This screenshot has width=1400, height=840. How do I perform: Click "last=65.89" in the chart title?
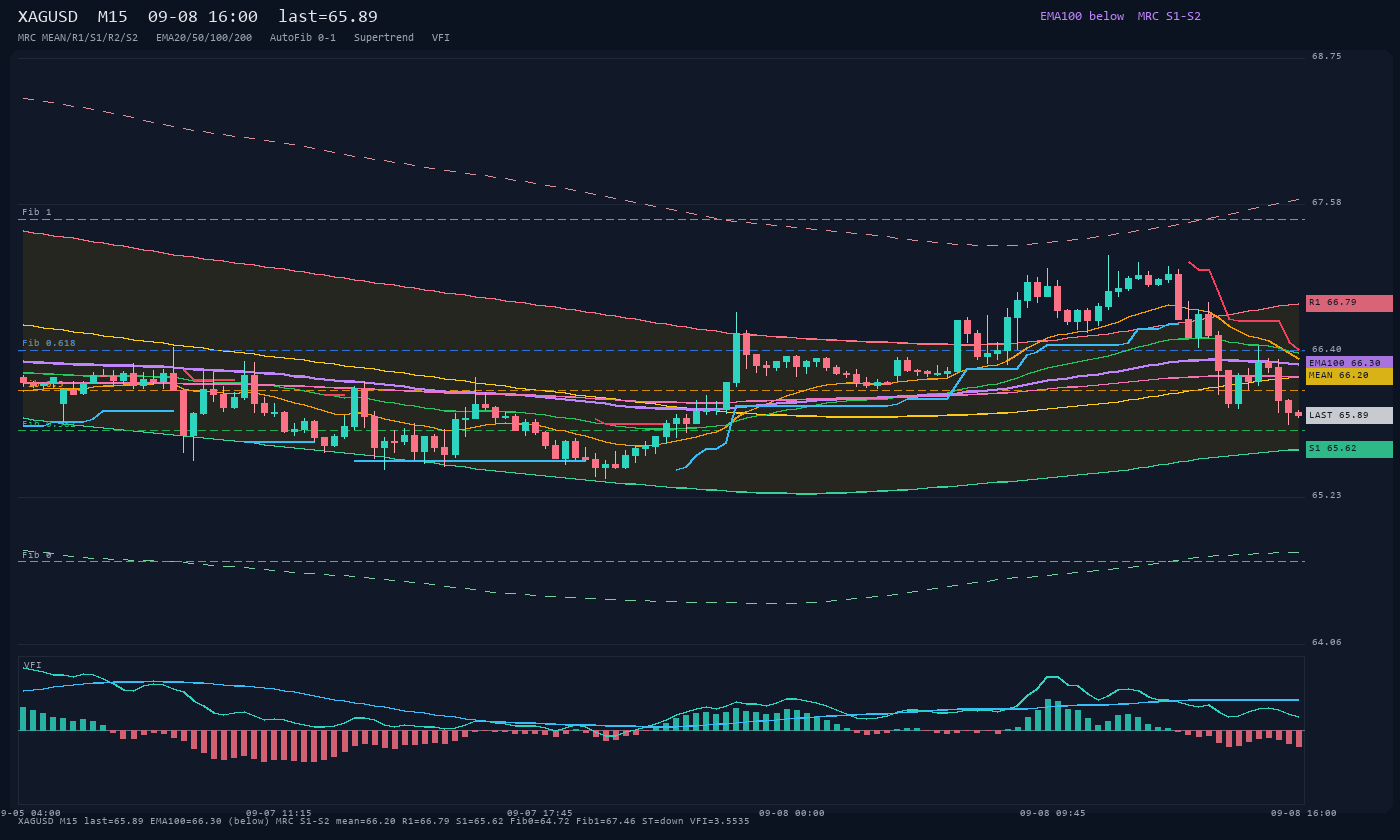[x=328, y=17]
